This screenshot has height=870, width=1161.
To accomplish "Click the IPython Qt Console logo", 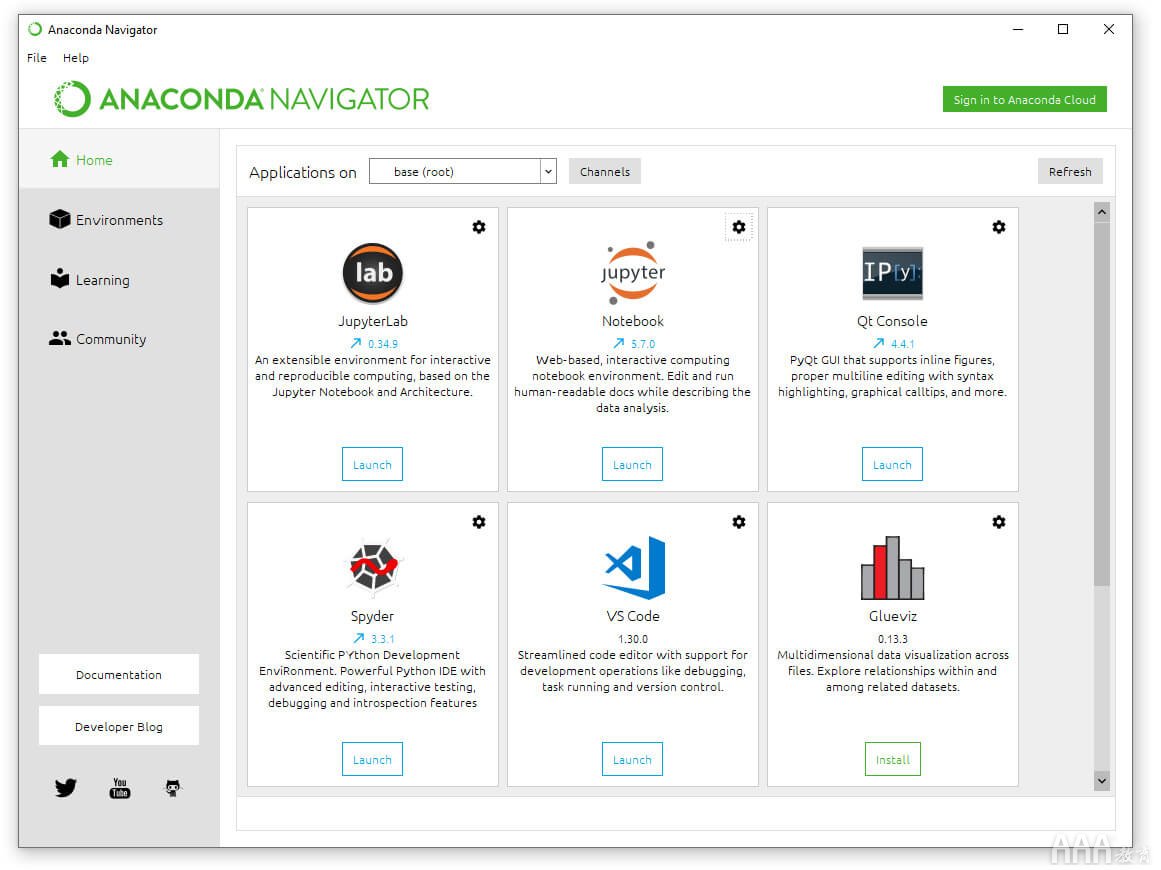I will pyautogui.click(x=892, y=272).
